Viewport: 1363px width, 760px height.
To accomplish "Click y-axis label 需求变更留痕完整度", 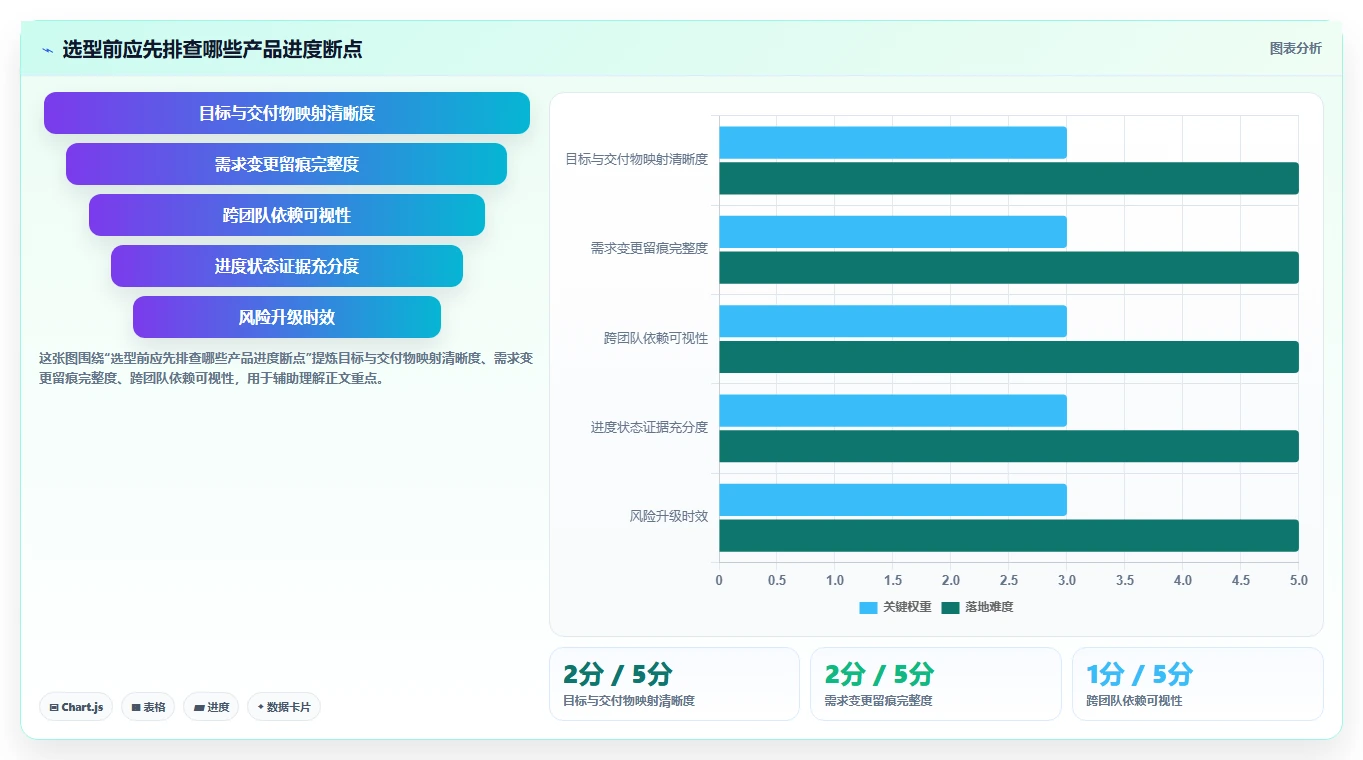I will click(x=649, y=248).
